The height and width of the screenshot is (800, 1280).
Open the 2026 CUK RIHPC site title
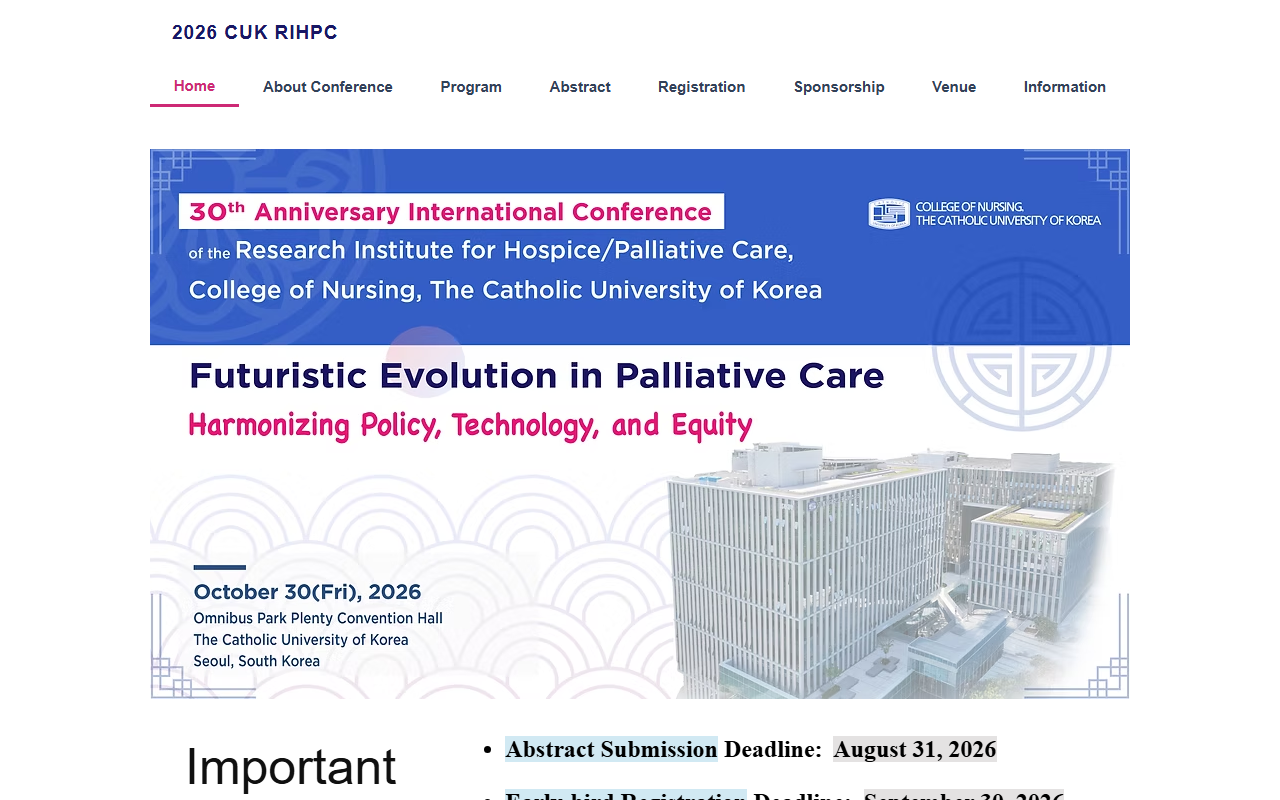coord(254,33)
